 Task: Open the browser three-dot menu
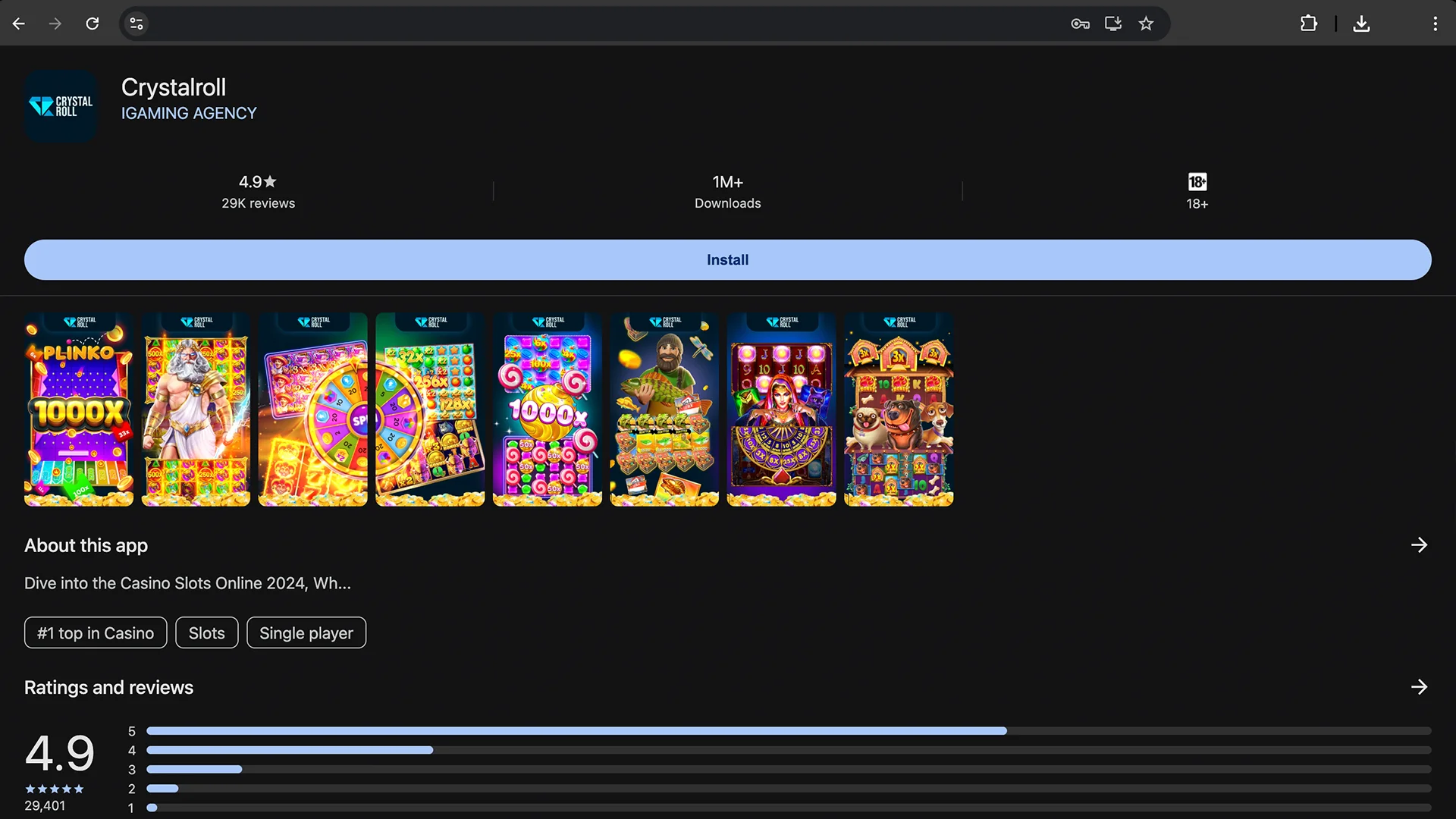(x=1435, y=24)
